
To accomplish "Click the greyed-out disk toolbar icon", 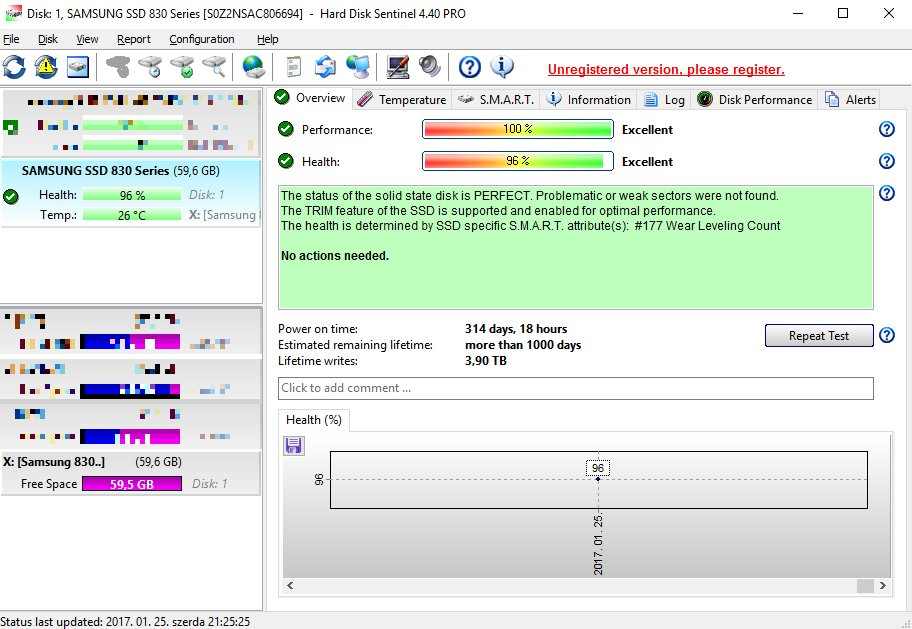I will pyautogui.click(x=119, y=67).
